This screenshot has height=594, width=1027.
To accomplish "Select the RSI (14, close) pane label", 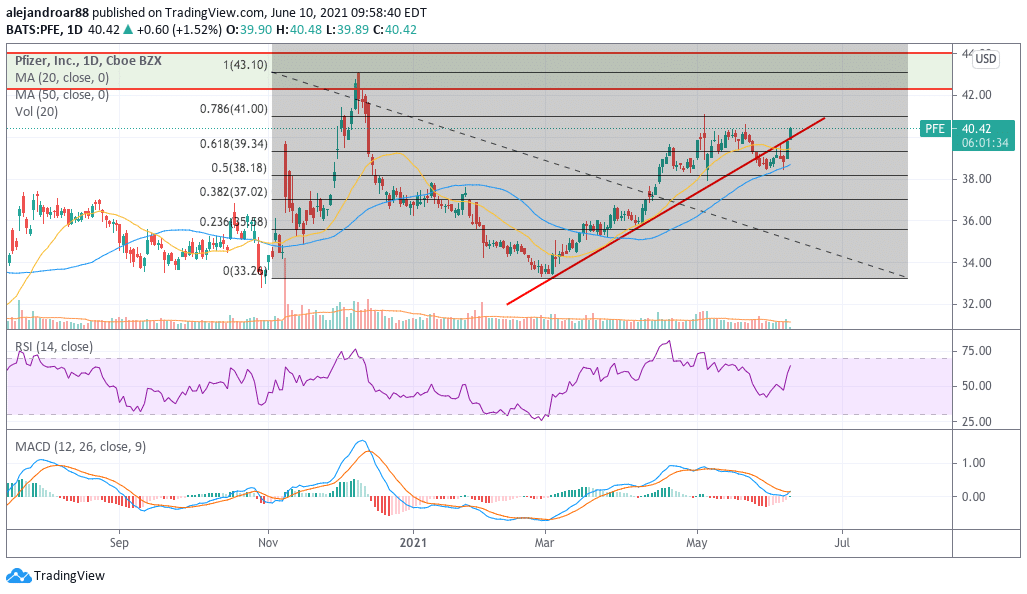I will coord(54,346).
